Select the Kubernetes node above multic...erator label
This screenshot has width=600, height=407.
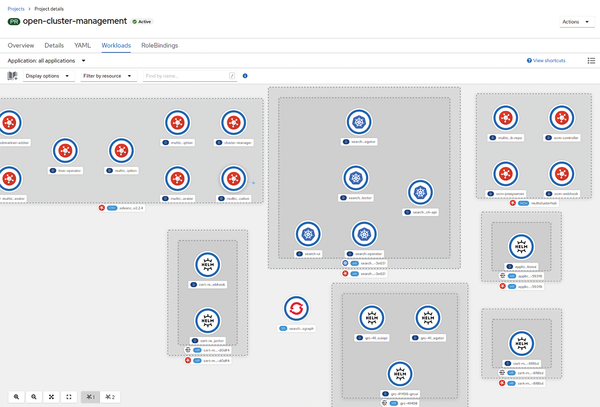(x=178, y=179)
